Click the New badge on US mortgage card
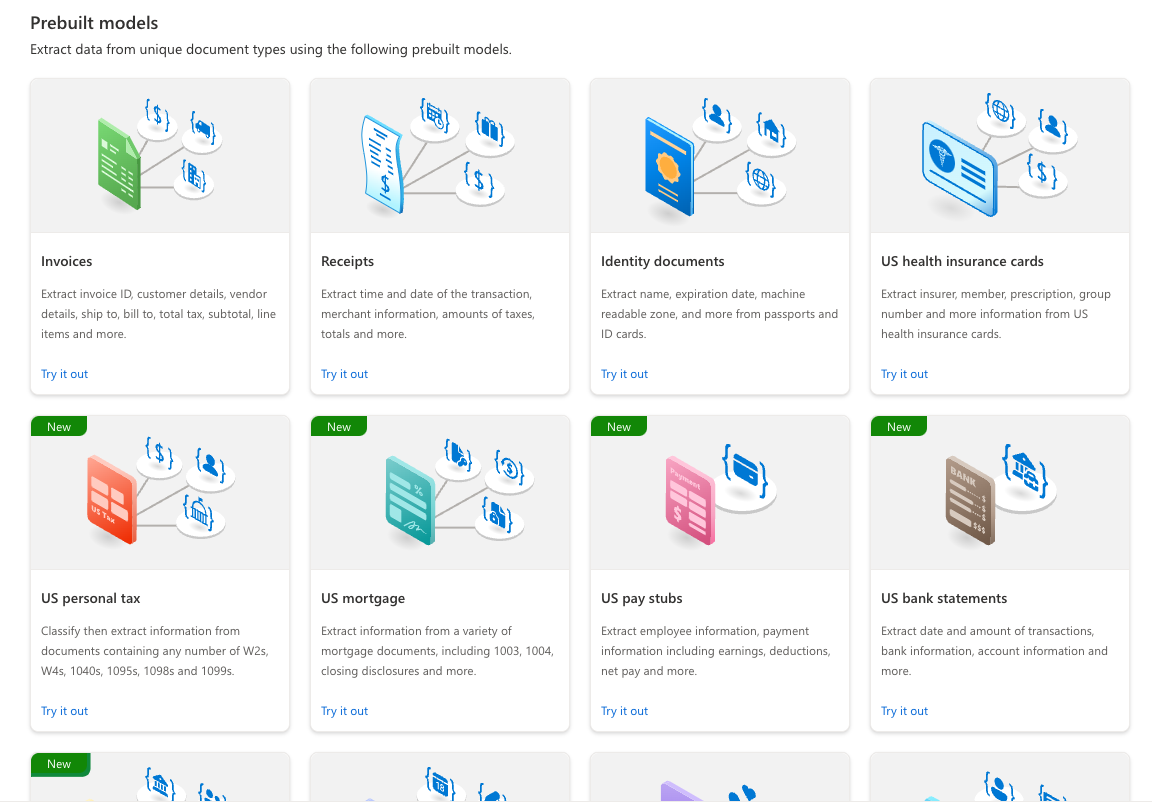This screenshot has width=1152, height=810. pyautogui.click(x=338, y=426)
